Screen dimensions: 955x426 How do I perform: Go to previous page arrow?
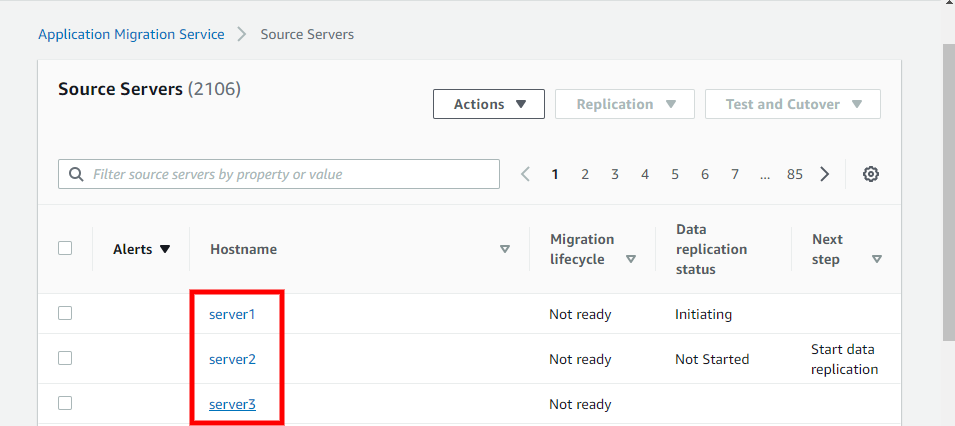click(525, 174)
